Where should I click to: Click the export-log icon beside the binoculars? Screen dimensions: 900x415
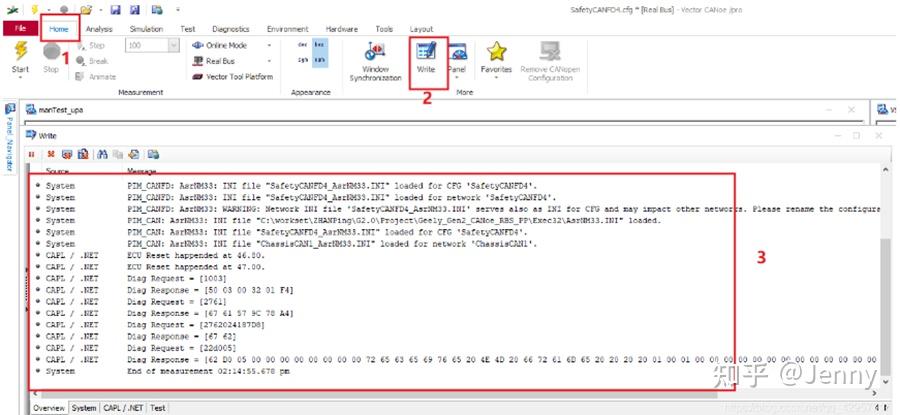click(x=83, y=154)
